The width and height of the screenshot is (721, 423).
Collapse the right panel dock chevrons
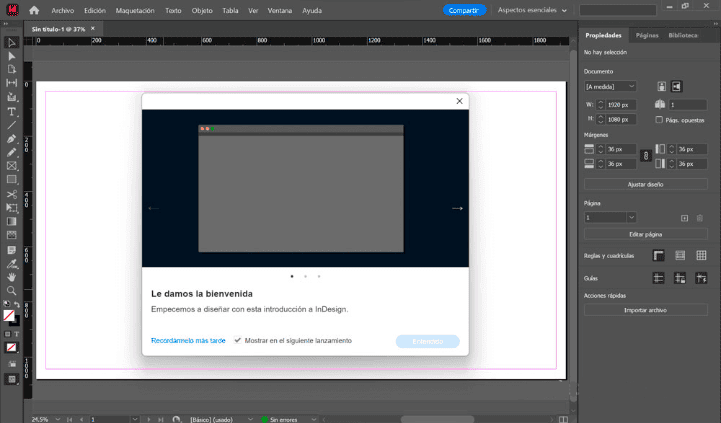point(715,24)
